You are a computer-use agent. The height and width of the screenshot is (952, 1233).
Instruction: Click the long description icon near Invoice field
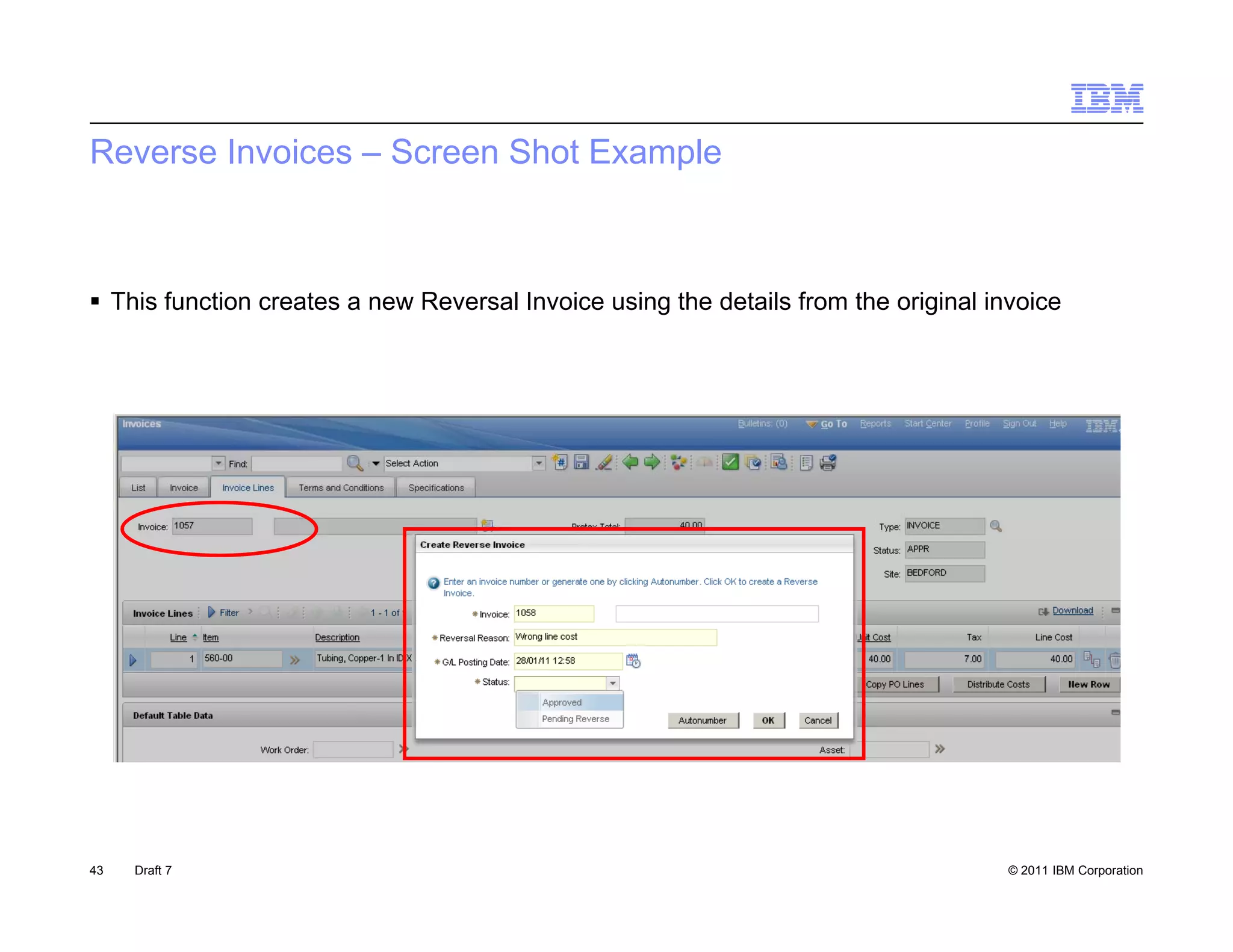(x=487, y=525)
